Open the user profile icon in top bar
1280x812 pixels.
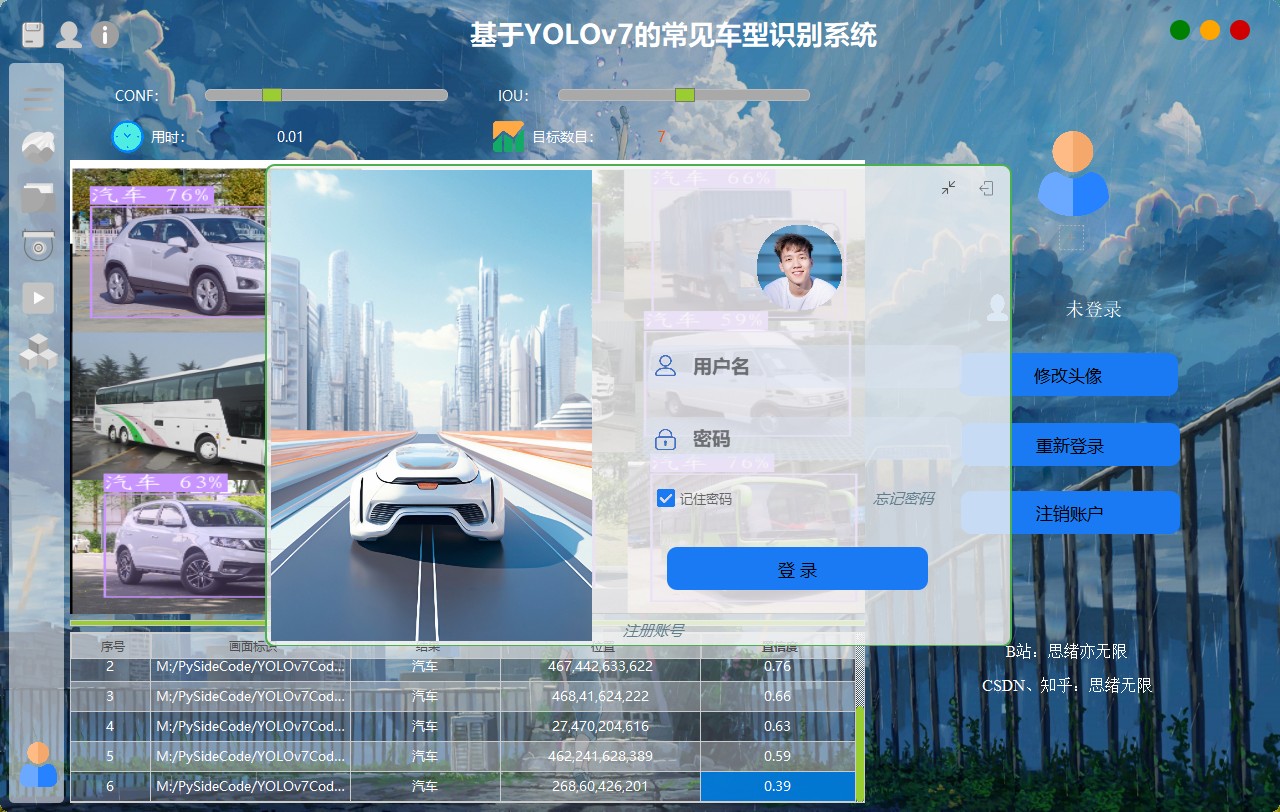69,35
